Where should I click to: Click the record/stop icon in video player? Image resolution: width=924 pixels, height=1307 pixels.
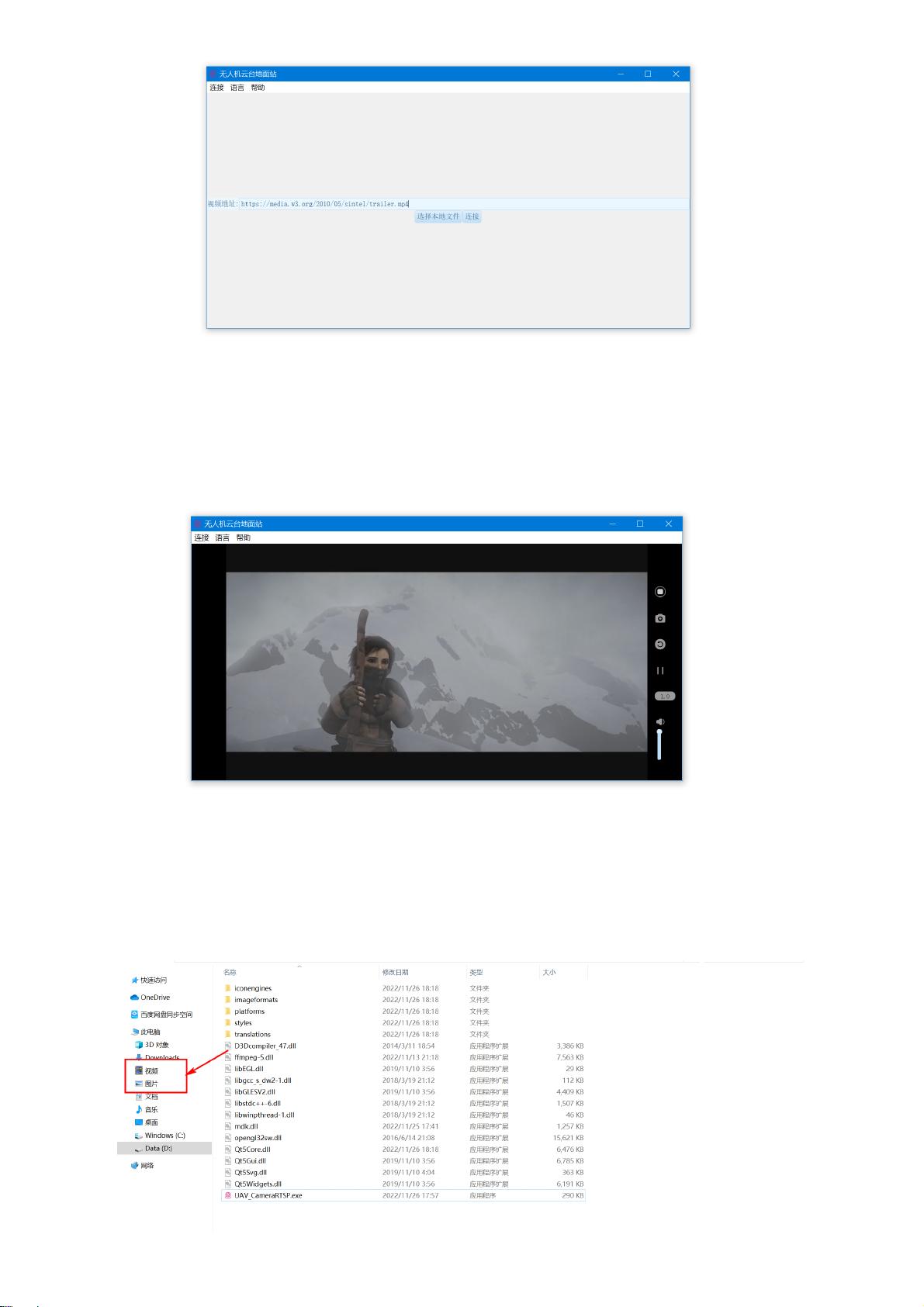tap(660, 592)
